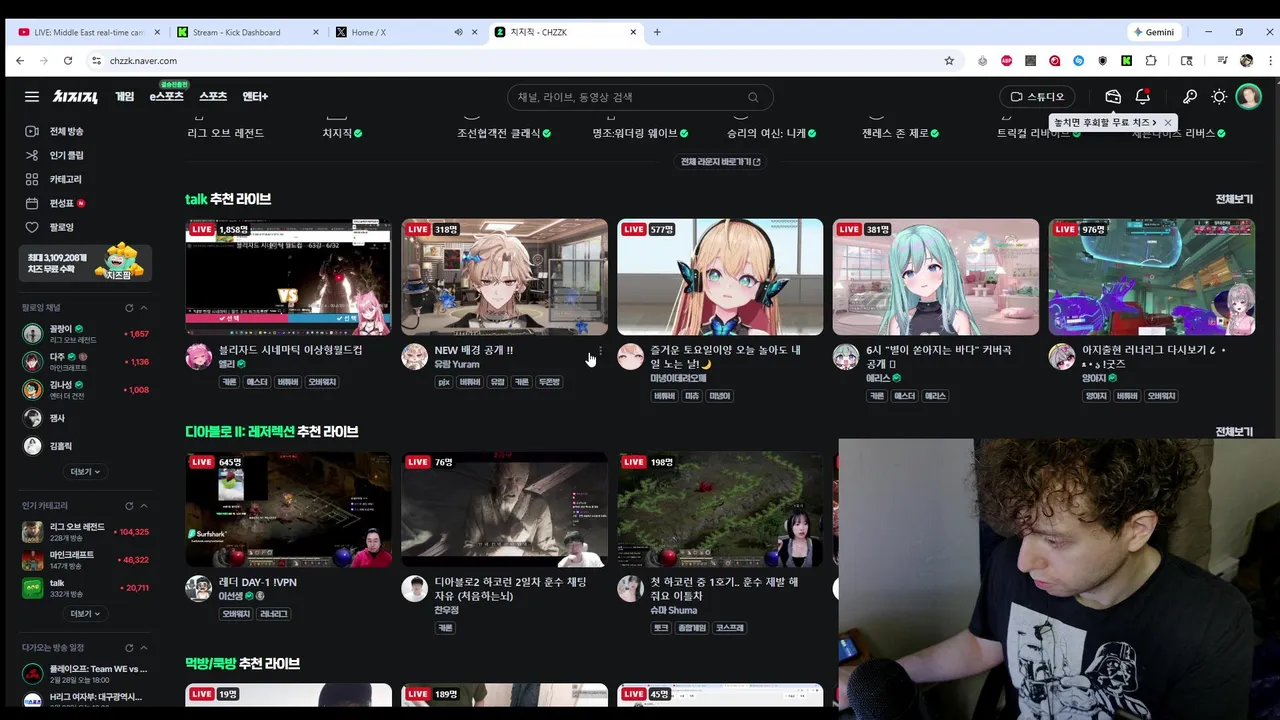Toggle the light/dark theme sun icon

click(1219, 97)
